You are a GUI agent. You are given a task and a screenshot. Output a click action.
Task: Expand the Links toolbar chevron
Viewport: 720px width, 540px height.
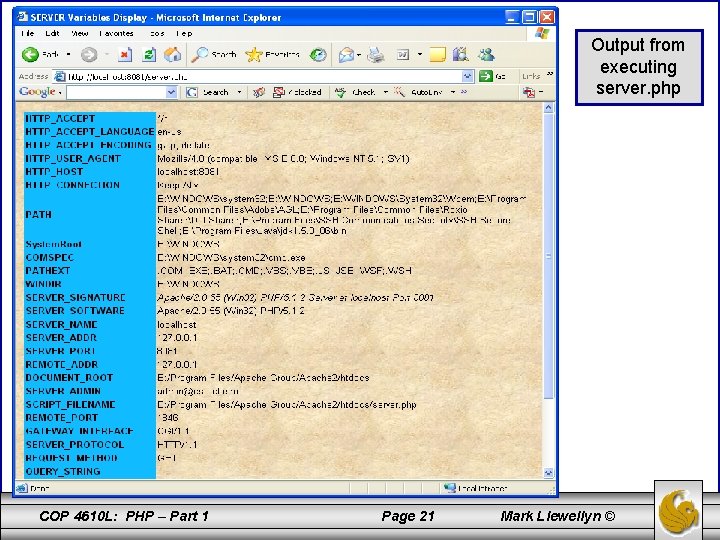(550, 74)
